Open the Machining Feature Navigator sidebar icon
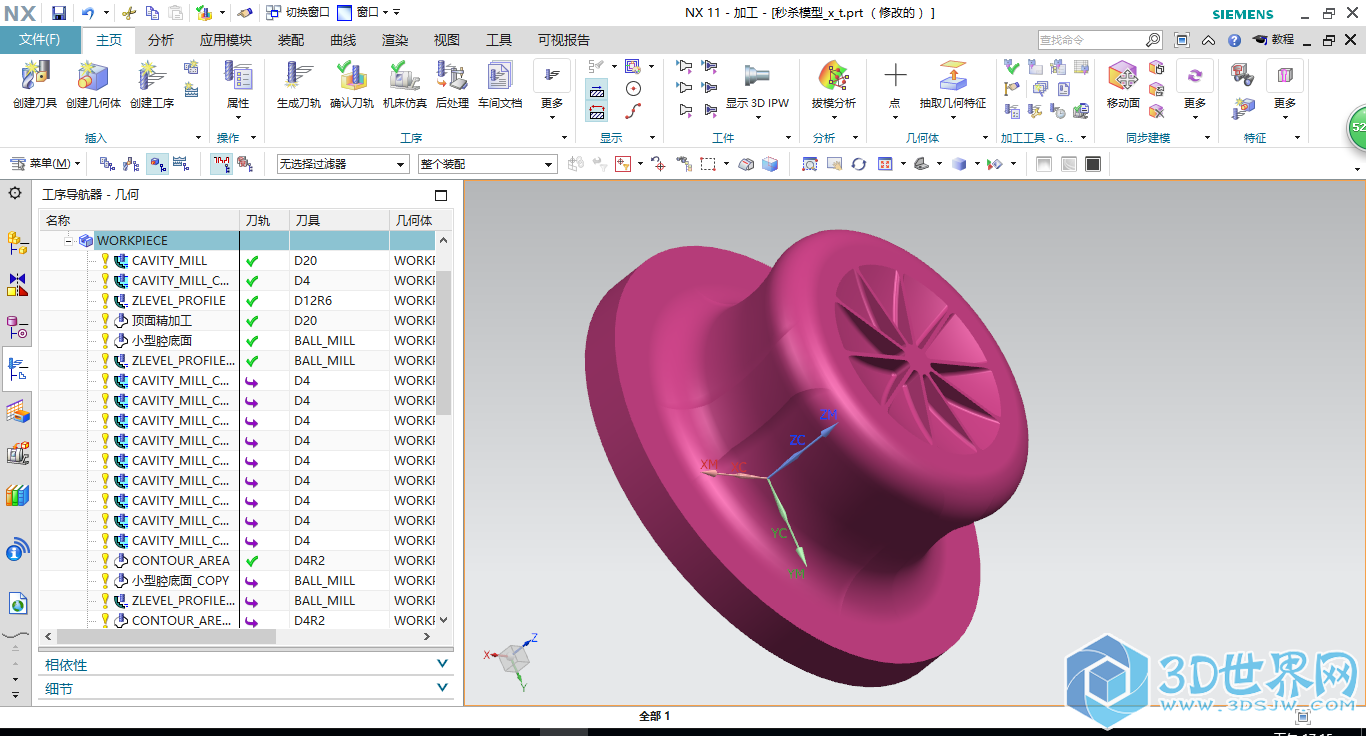 click(x=17, y=411)
